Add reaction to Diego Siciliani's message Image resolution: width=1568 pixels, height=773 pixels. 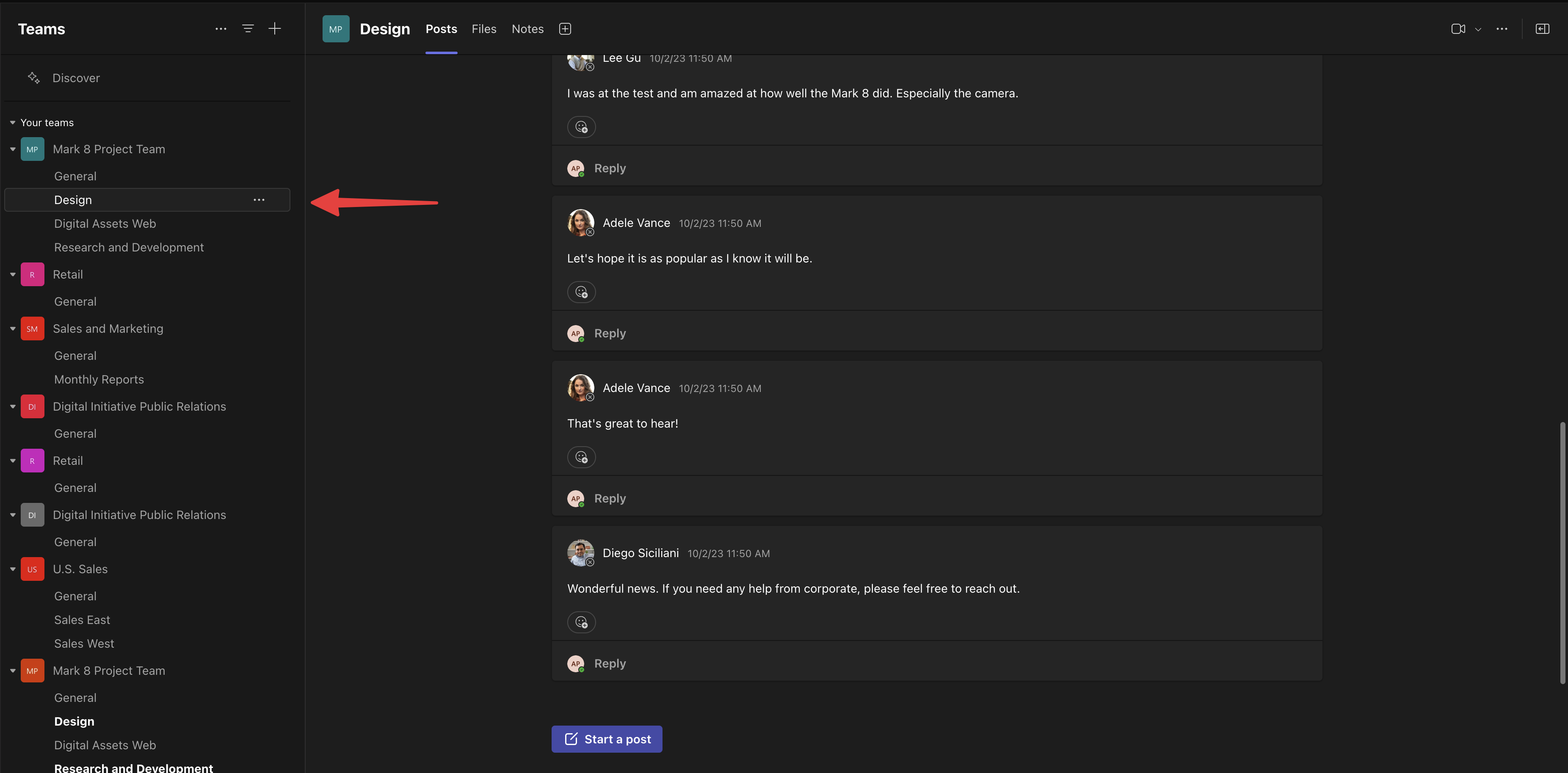581,621
